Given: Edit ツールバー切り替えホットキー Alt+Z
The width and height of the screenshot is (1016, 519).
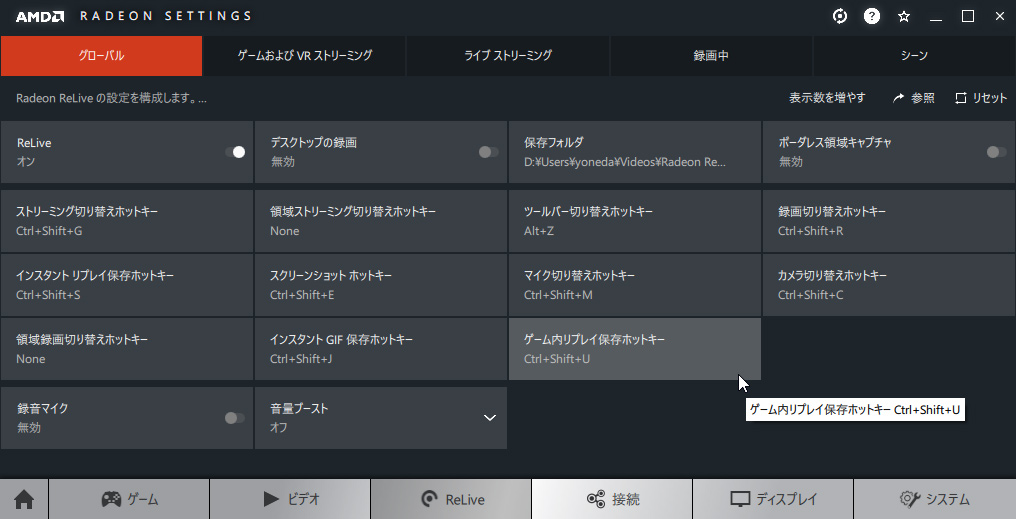Looking at the screenshot, I should (635, 221).
